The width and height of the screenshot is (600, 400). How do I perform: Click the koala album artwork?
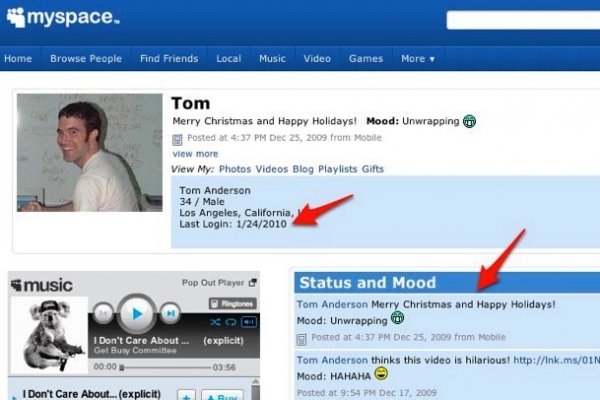coord(50,336)
